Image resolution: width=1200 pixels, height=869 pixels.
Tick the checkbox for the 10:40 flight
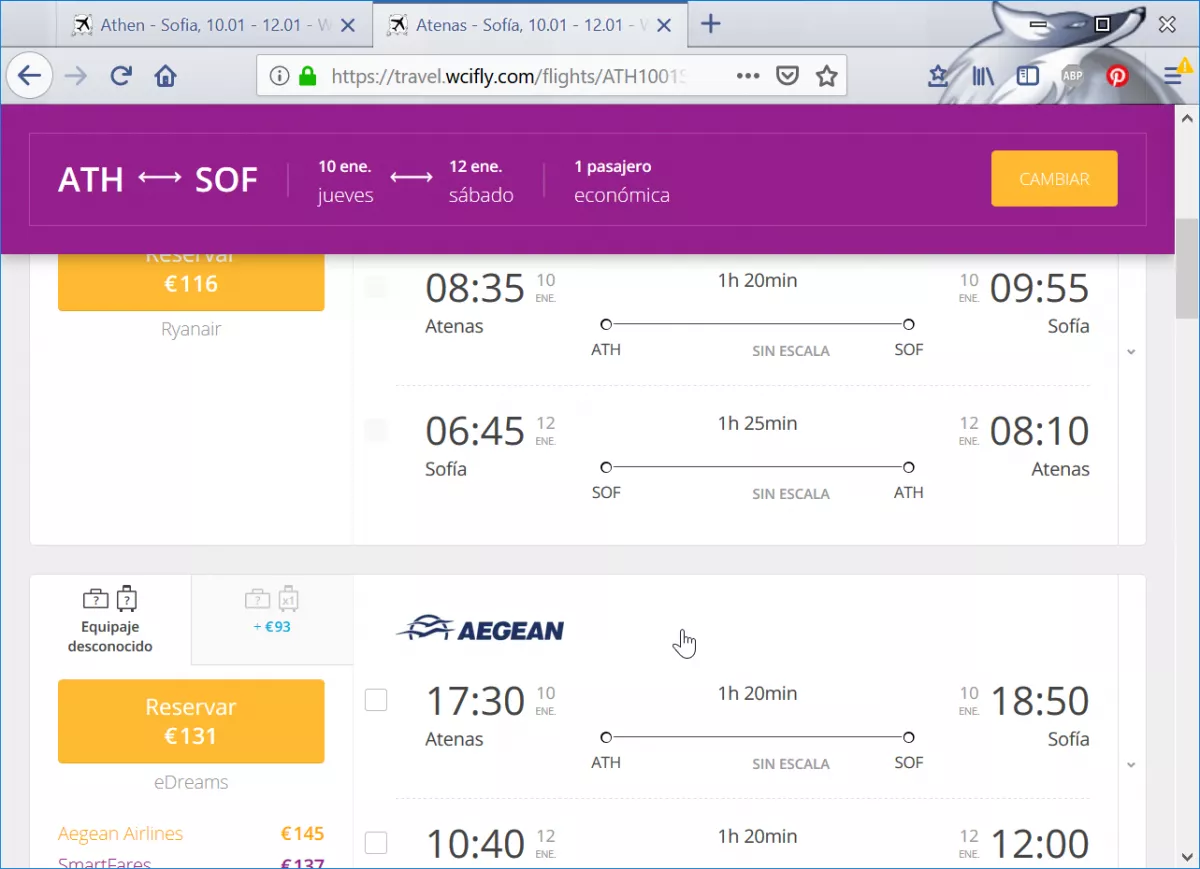(376, 843)
